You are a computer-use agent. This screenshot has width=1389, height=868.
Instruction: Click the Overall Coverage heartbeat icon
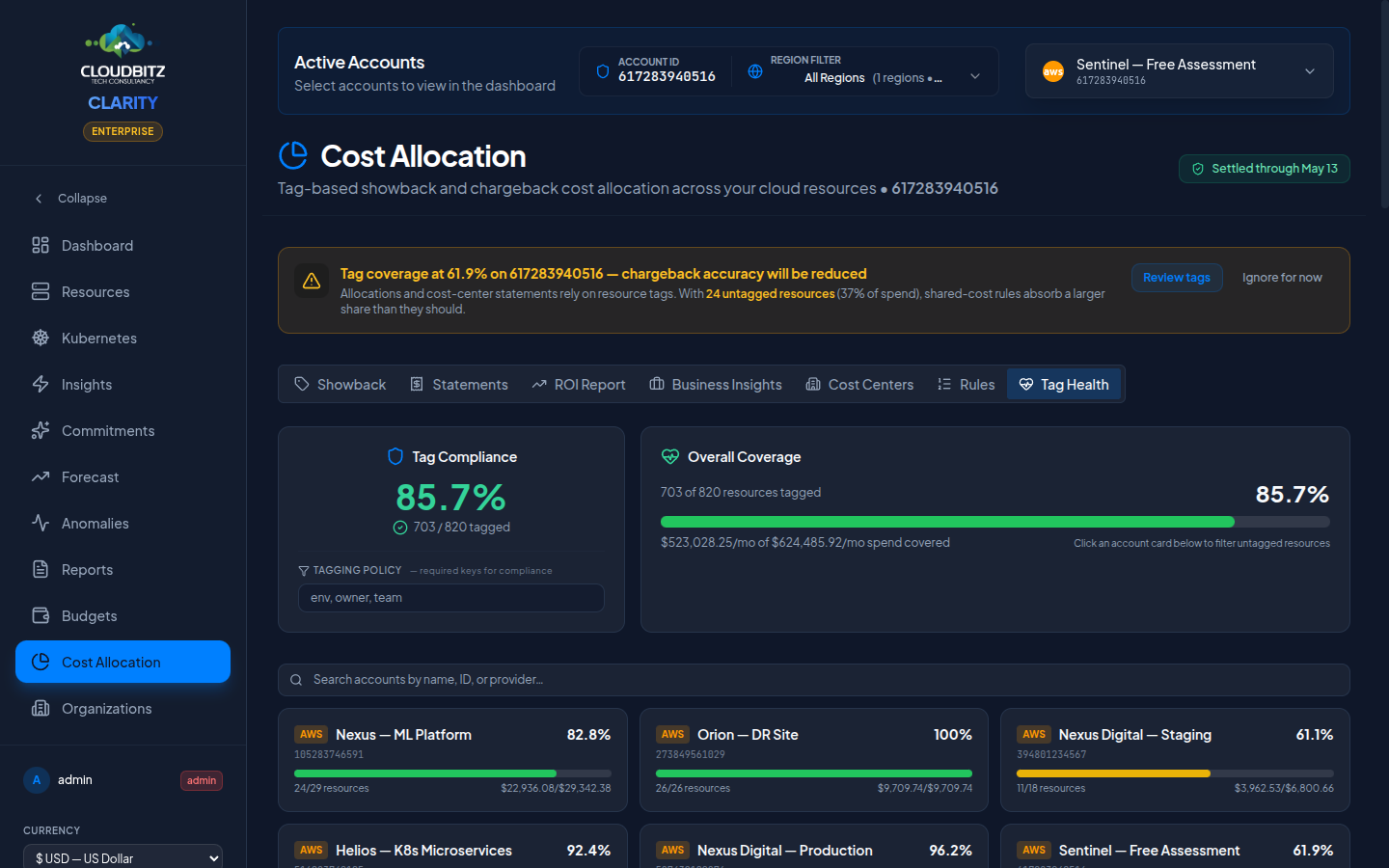[670, 456]
